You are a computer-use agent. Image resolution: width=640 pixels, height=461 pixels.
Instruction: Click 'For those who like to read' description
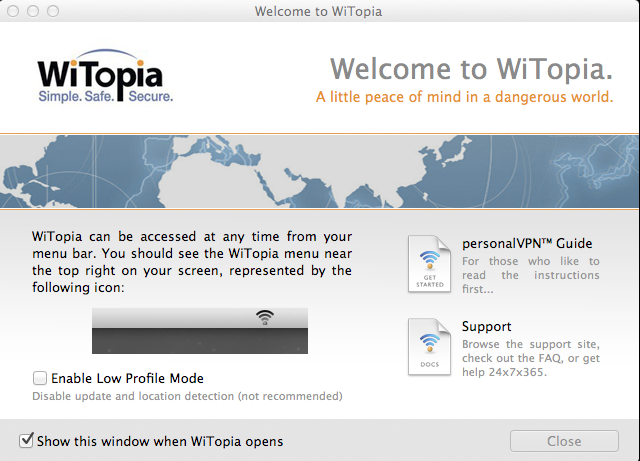point(531,275)
